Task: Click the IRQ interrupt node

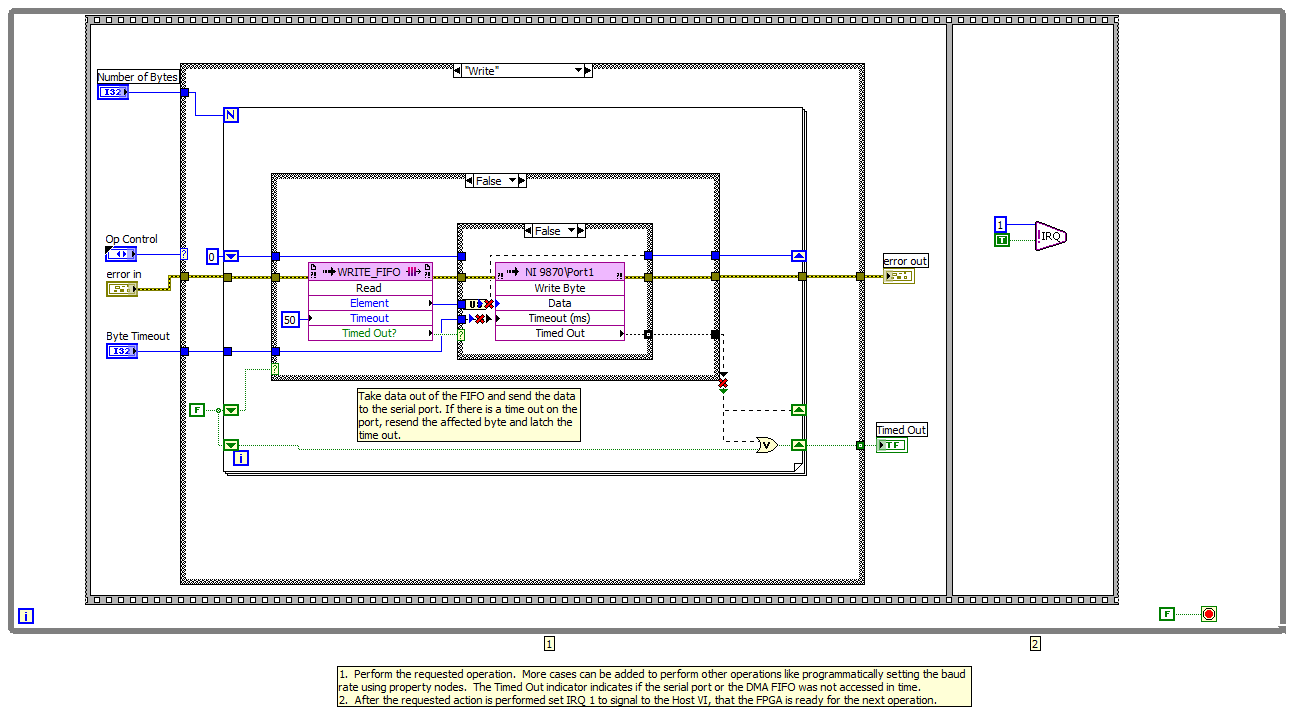Action: click(1051, 236)
